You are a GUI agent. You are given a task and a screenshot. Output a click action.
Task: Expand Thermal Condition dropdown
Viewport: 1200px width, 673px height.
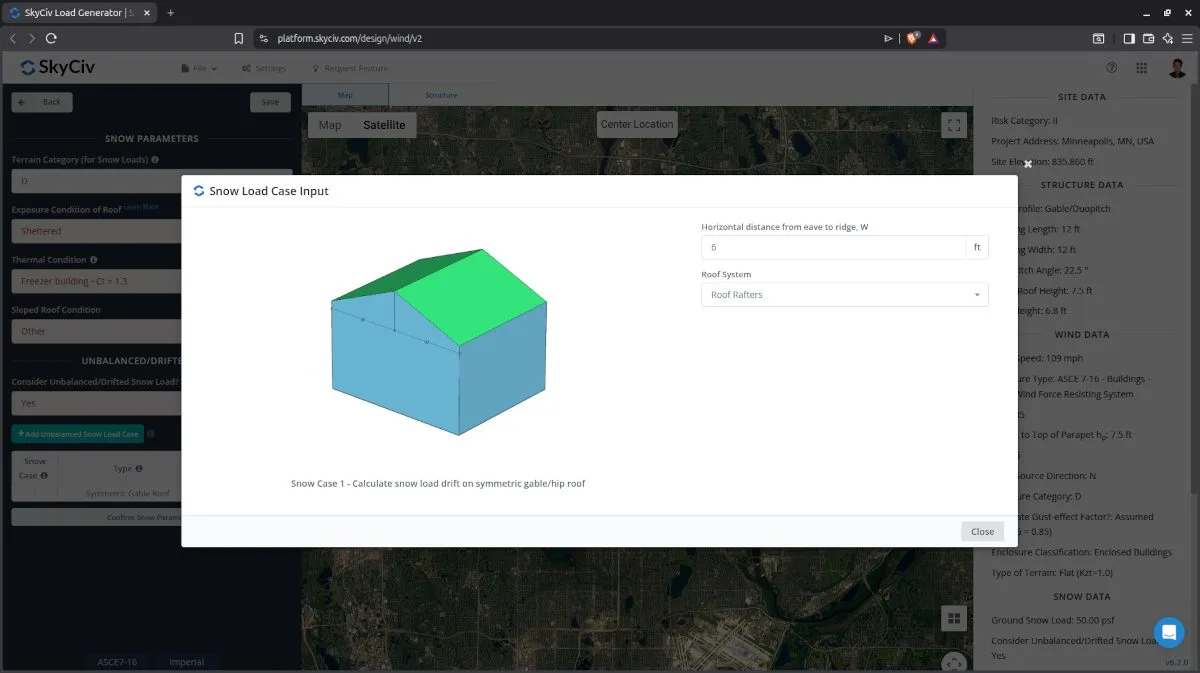point(97,281)
